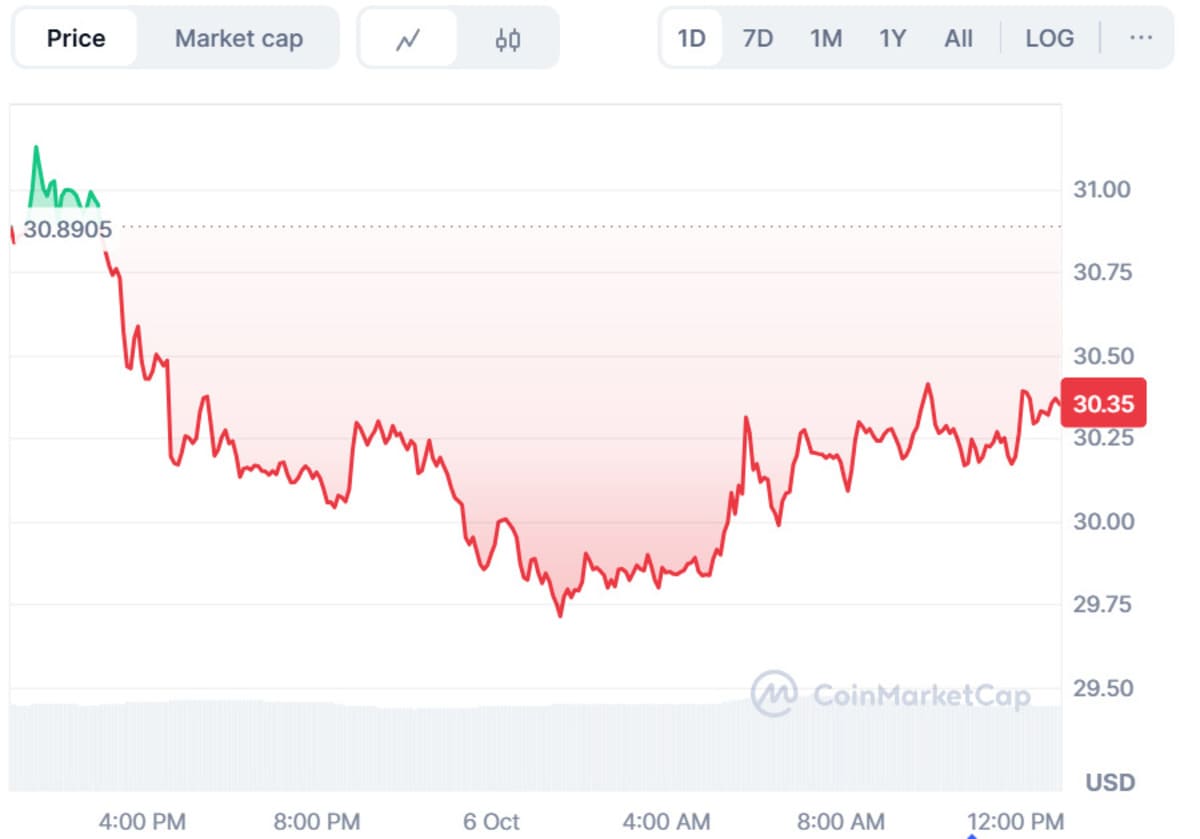
Task: Show the 1Y time range
Action: (892, 38)
